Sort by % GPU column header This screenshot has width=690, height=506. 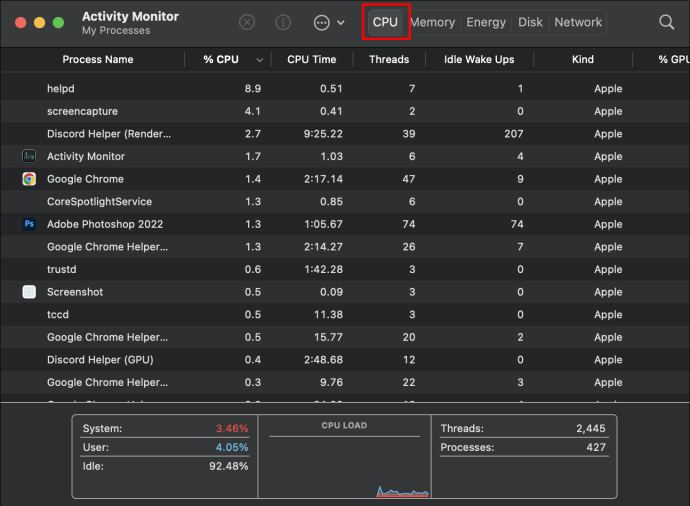point(674,59)
